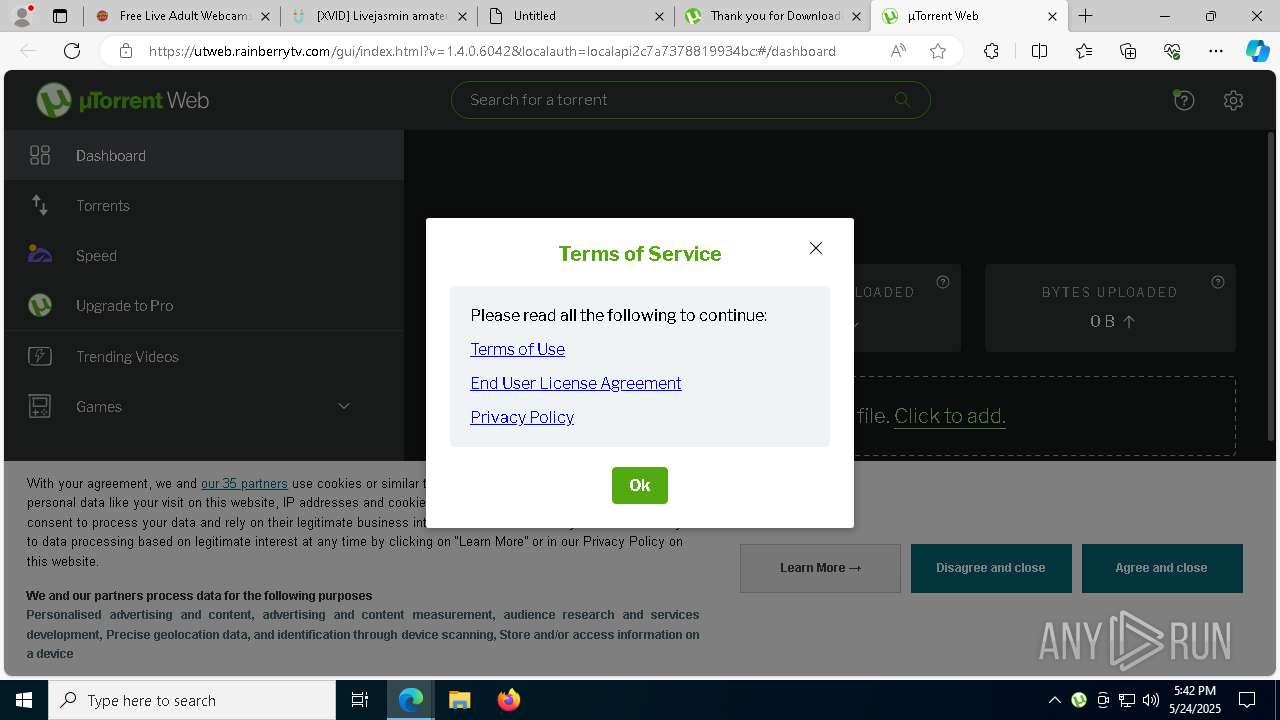
Task: Select Torrents in the sidebar
Action: click(x=204, y=205)
